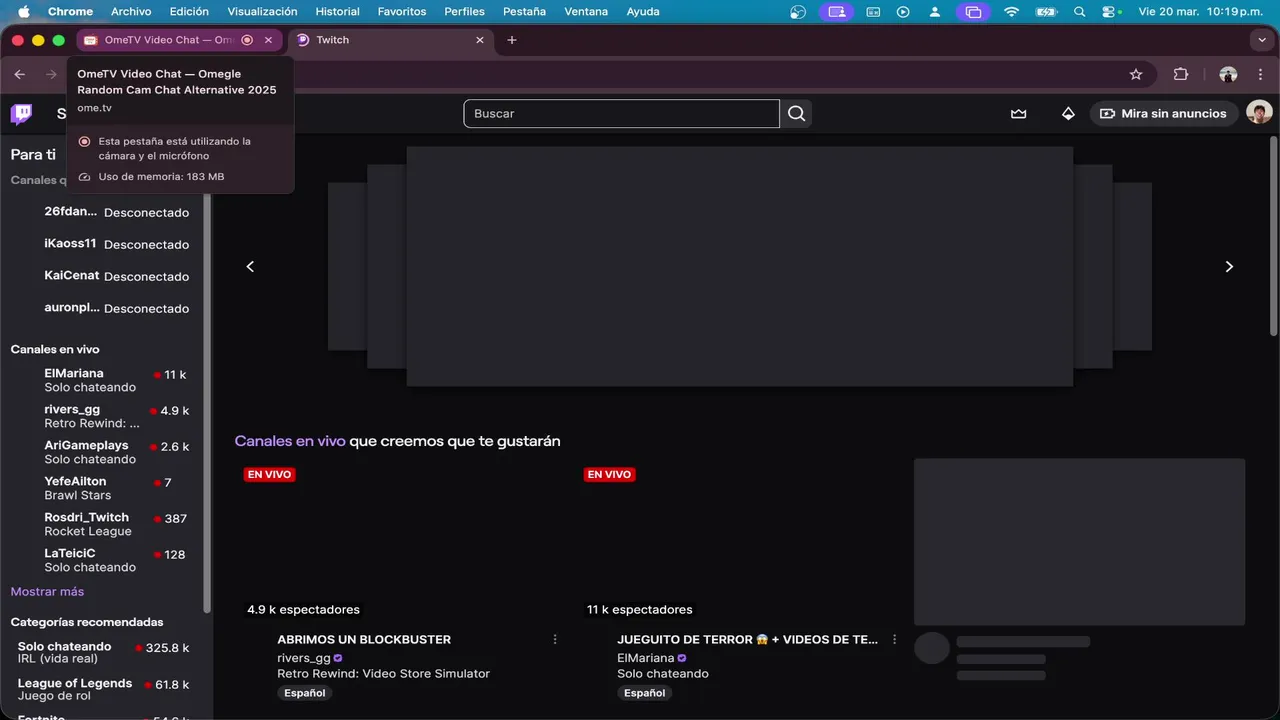Open Retro Rewind: Video Store Simulator category link
This screenshot has width=1280, height=720.
[x=383, y=674]
